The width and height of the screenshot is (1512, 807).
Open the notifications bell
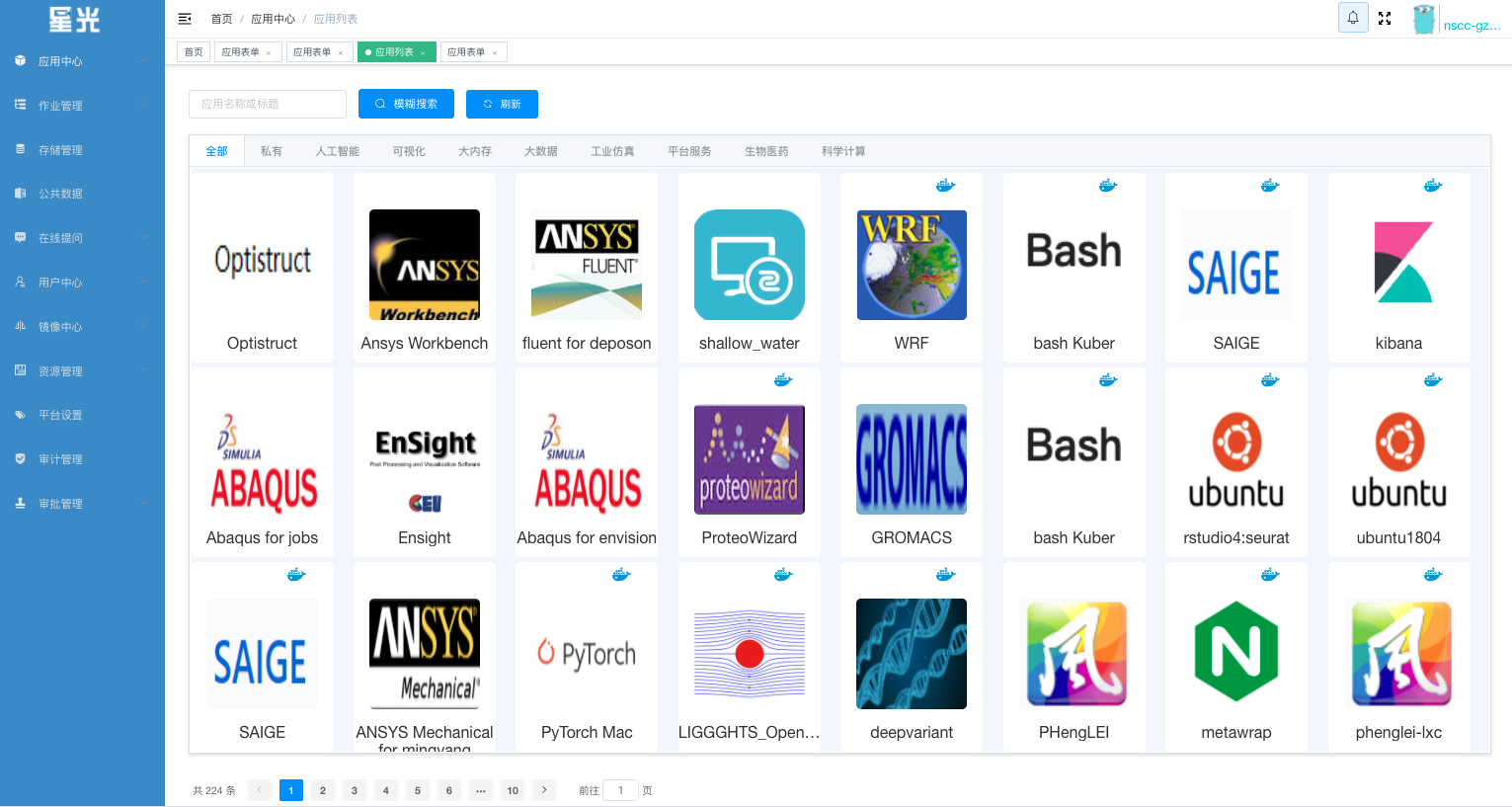[1353, 18]
